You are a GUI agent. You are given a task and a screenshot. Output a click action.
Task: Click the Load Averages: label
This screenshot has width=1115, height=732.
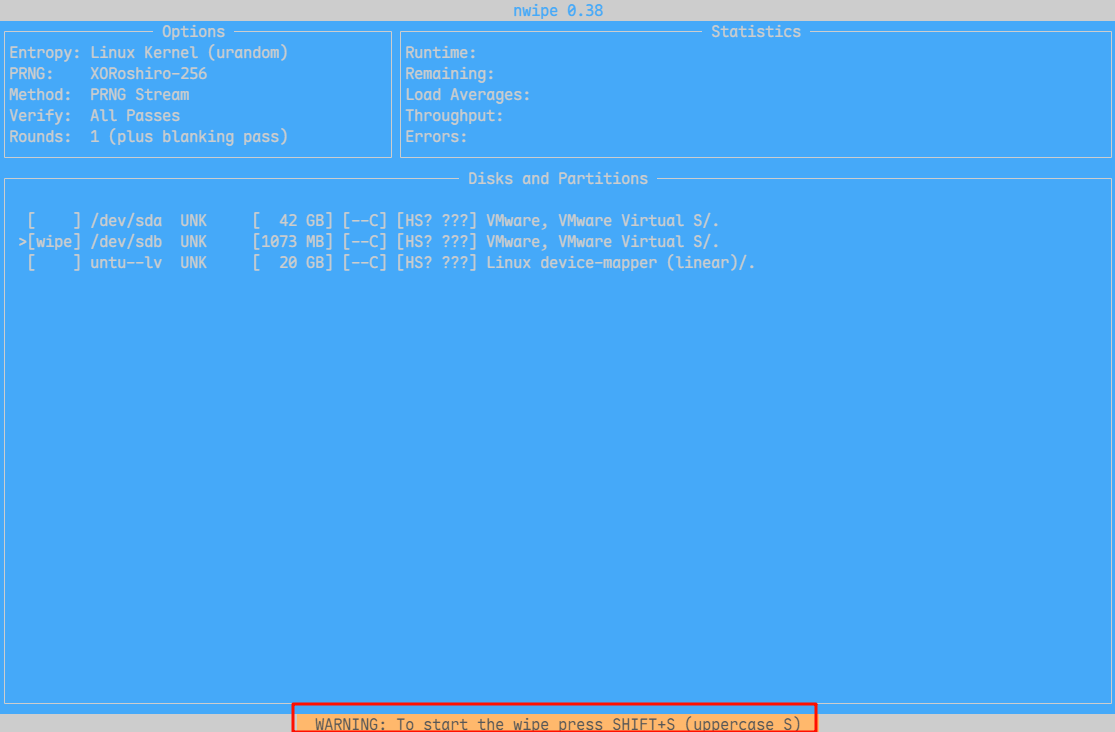pyautogui.click(x=468, y=95)
